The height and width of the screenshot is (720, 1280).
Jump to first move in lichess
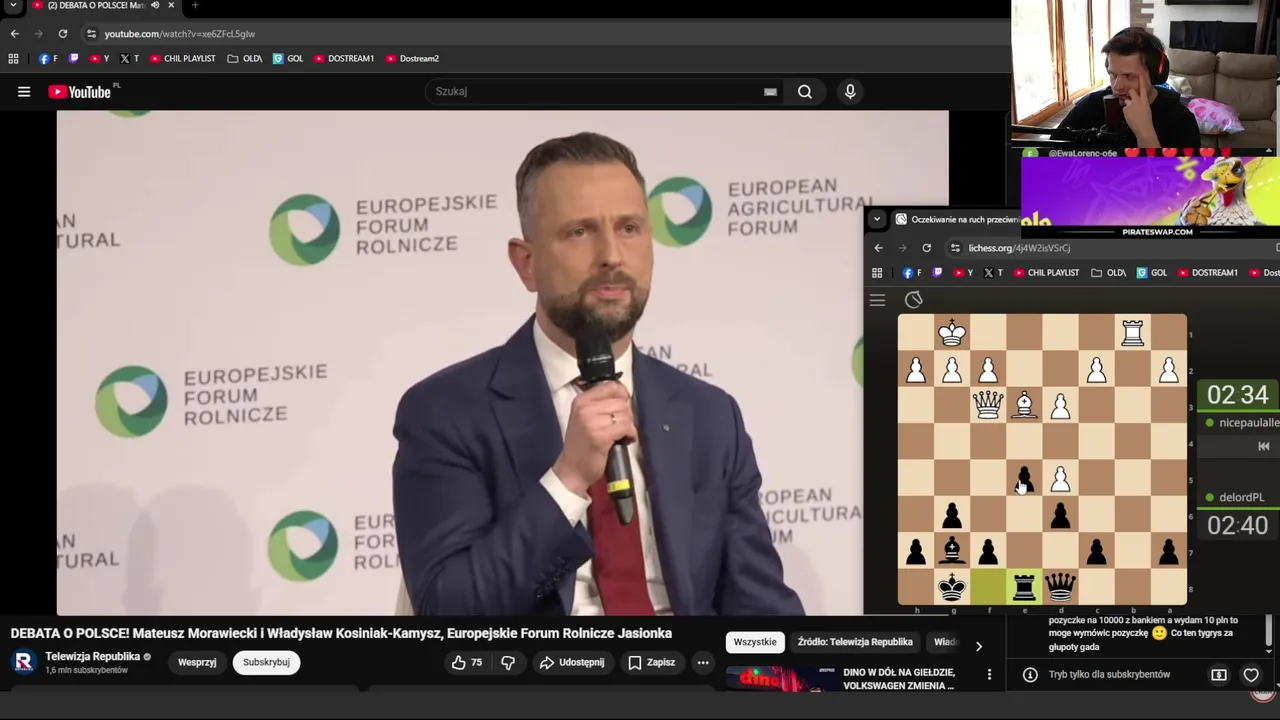point(1263,447)
